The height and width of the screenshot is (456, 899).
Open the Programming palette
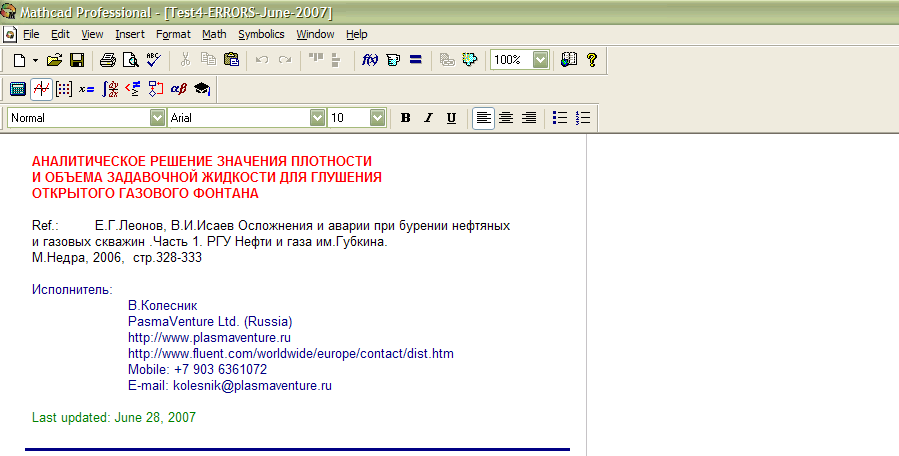pyautogui.click(x=156, y=89)
